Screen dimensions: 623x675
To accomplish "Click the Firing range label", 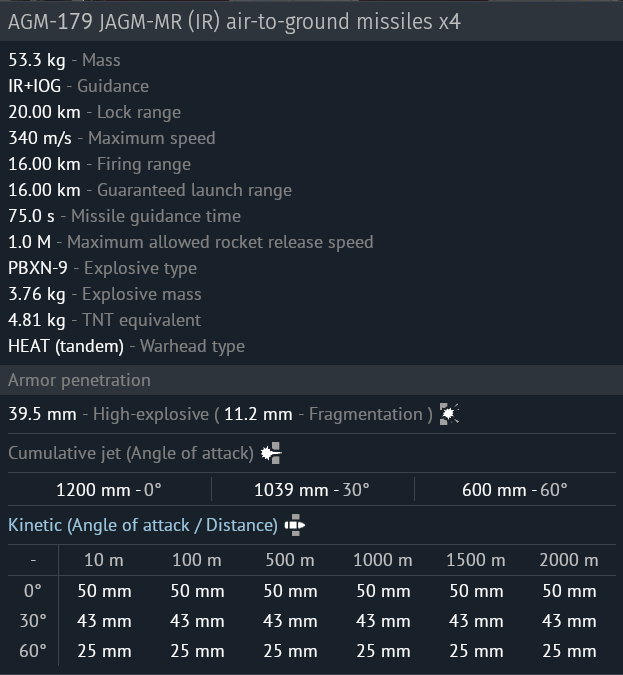I will (144, 164).
